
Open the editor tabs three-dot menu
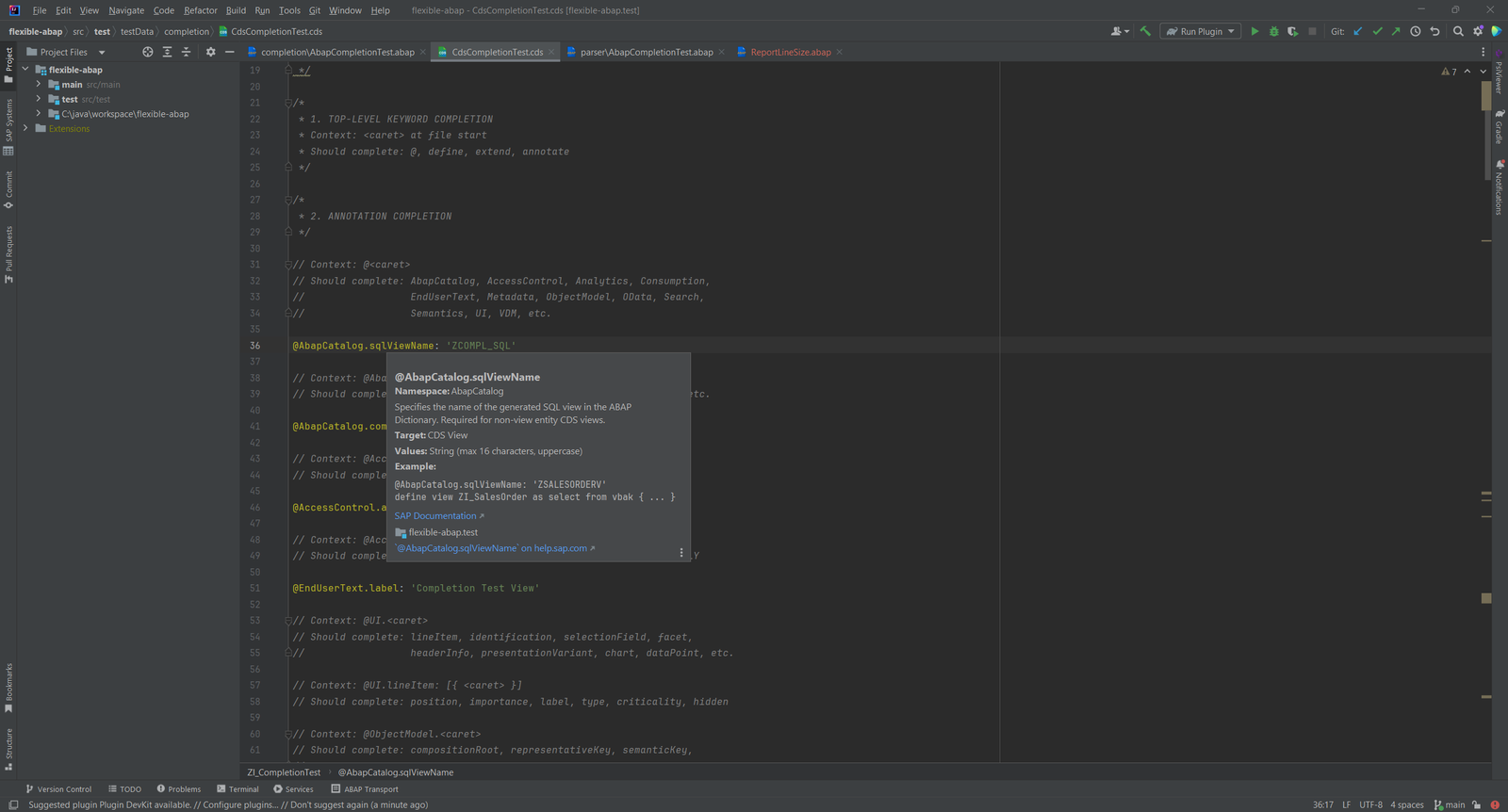(1483, 52)
